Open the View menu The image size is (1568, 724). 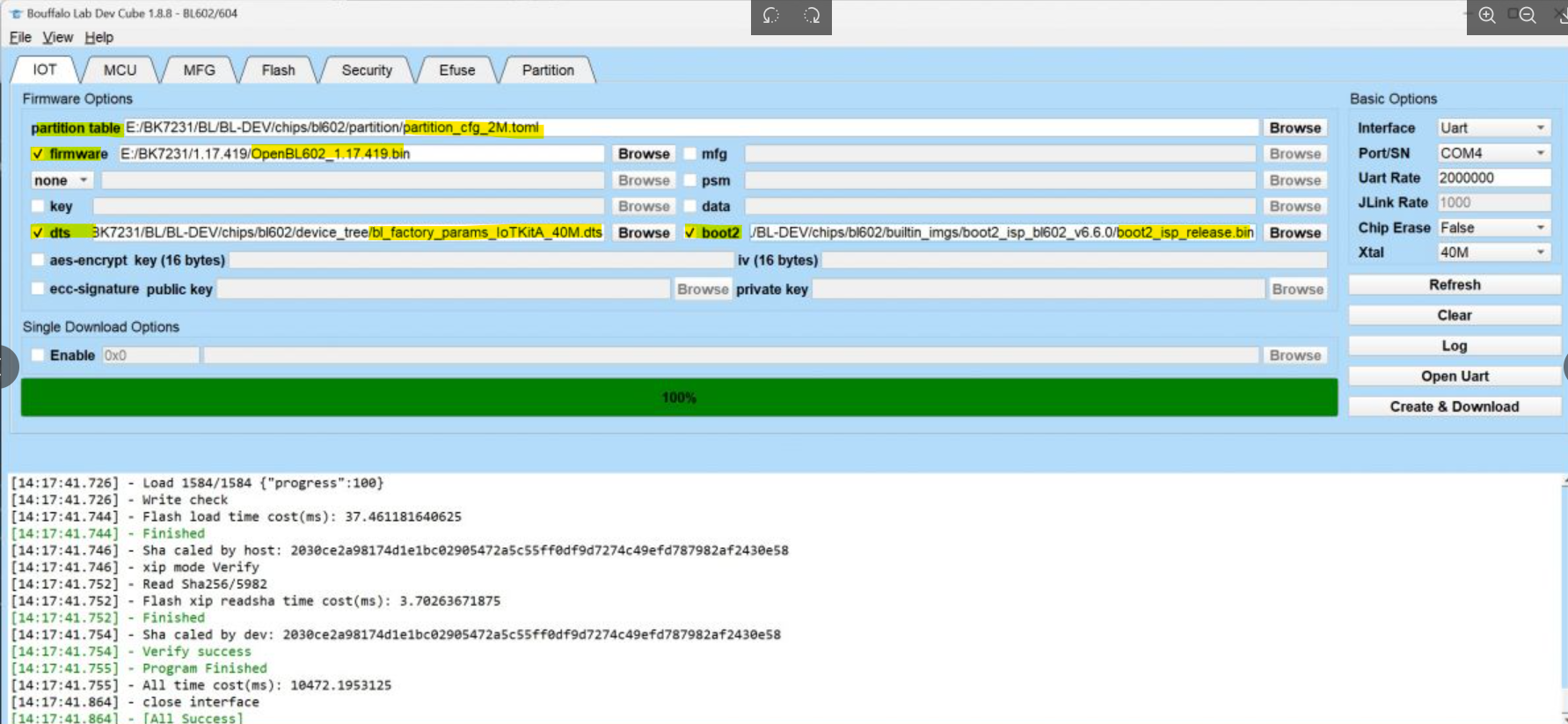coord(58,37)
